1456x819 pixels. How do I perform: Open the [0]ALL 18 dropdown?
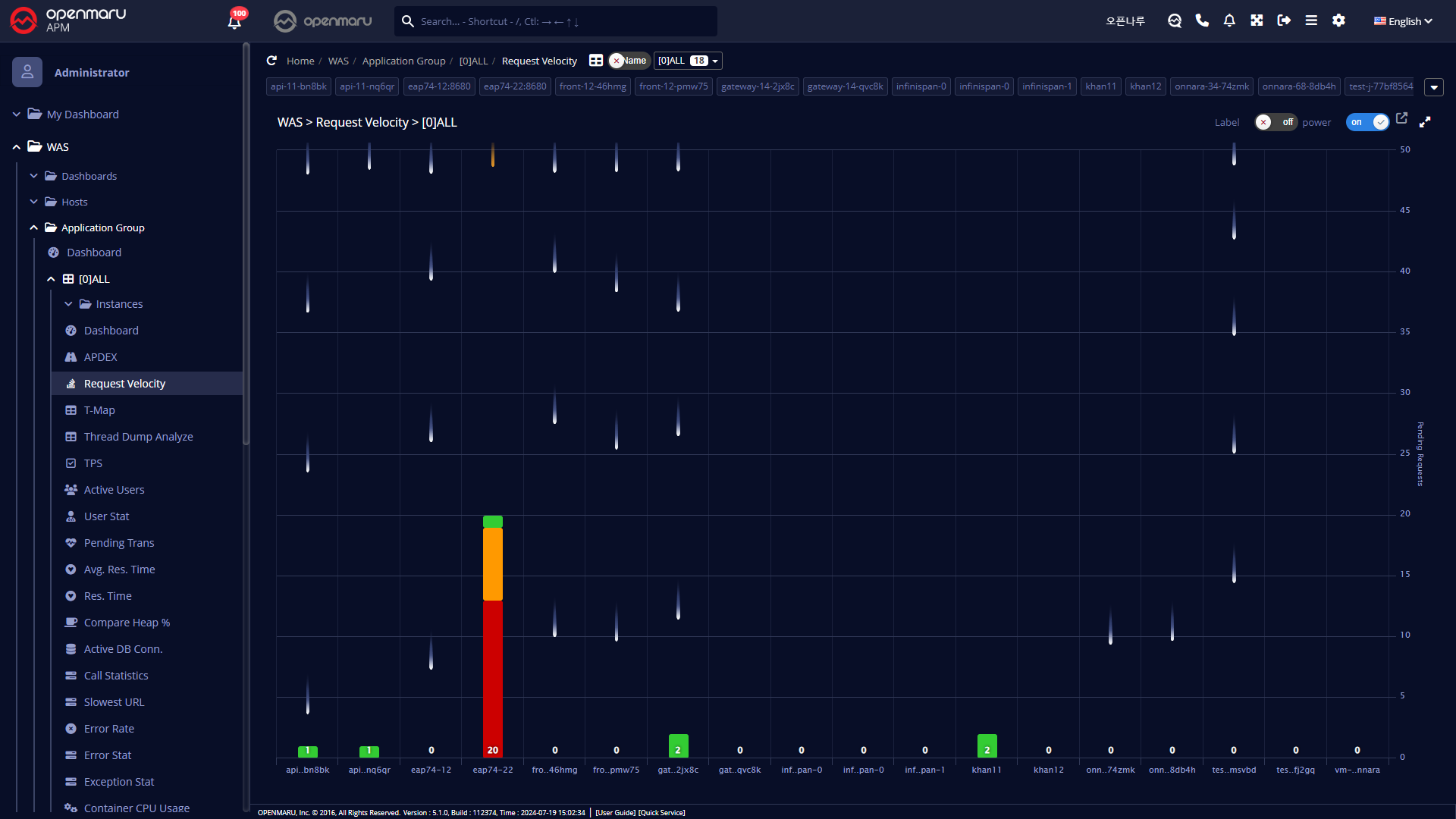point(687,61)
